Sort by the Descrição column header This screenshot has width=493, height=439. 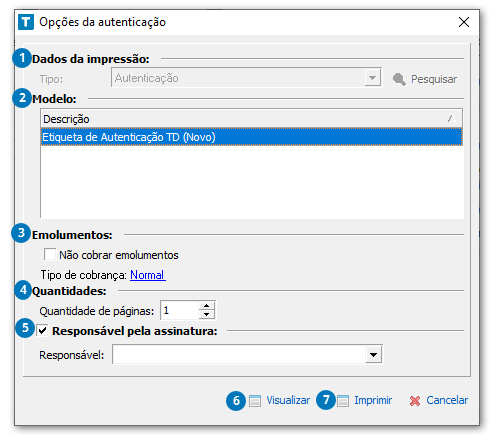coord(251,119)
